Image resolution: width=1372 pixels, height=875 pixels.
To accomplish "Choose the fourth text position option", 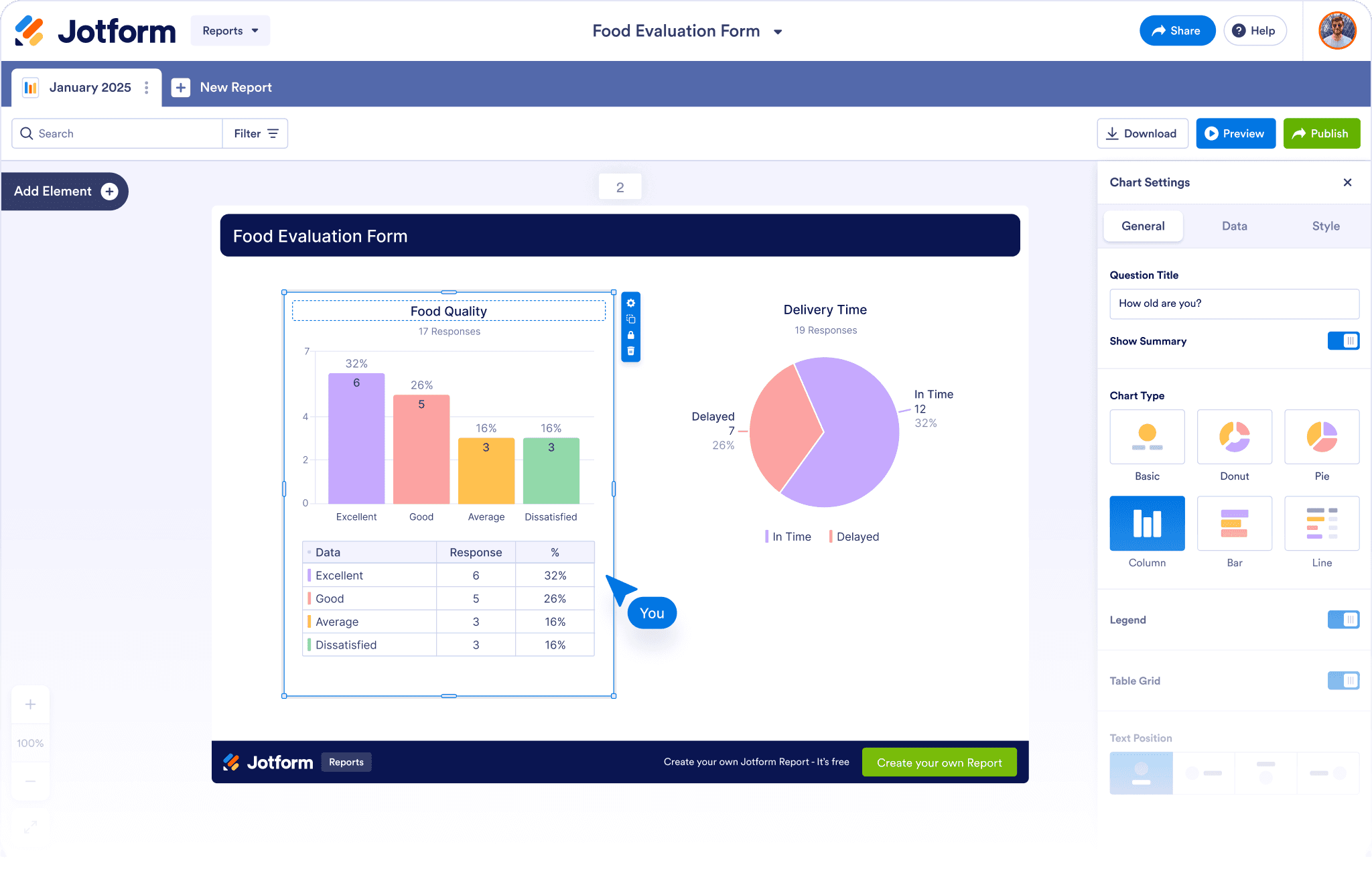I will pyautogui.click(x=1328, y=773).
